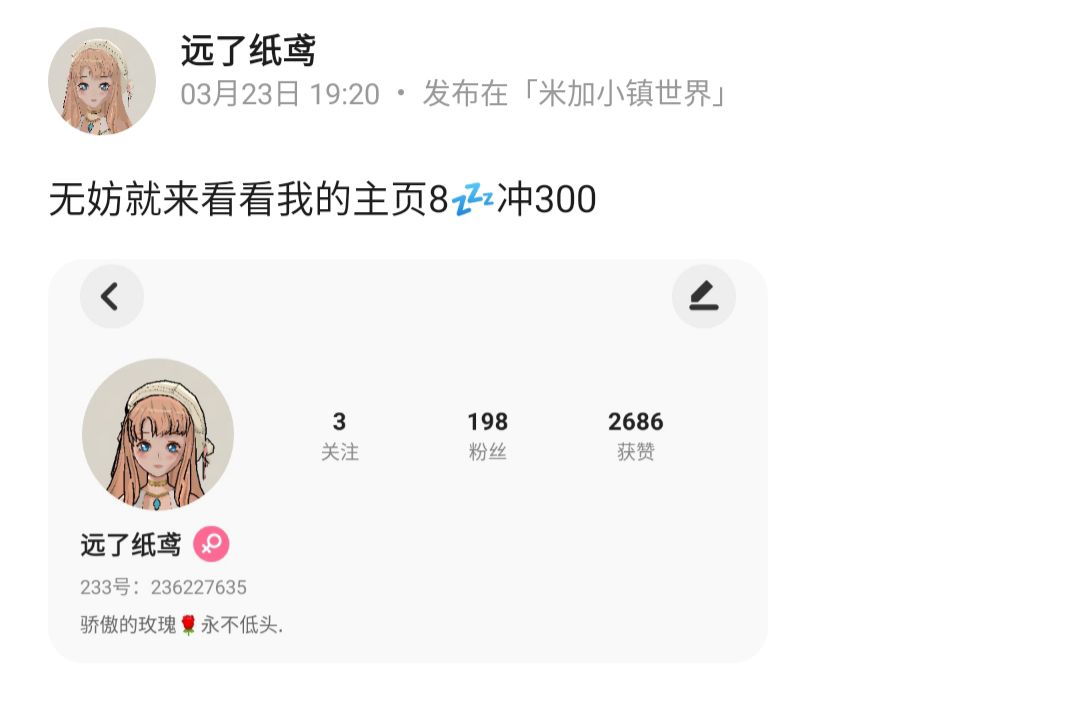Click the pink female gender badge
The height and width of the screenshot is (714, 1080).
click(211, 544)
